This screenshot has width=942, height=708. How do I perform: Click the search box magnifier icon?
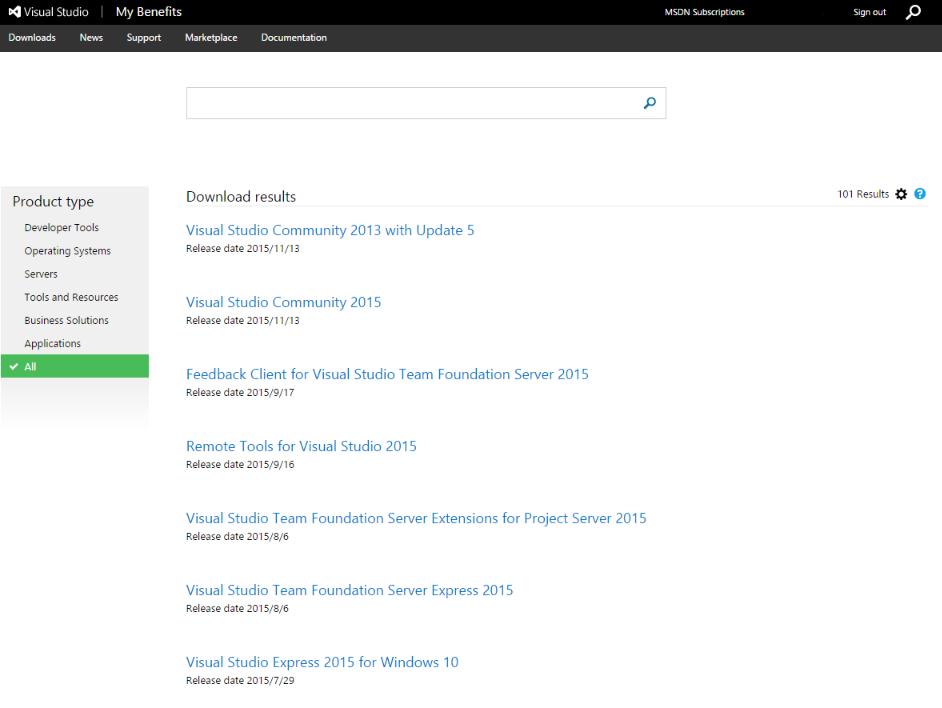(x=649, y=103)
